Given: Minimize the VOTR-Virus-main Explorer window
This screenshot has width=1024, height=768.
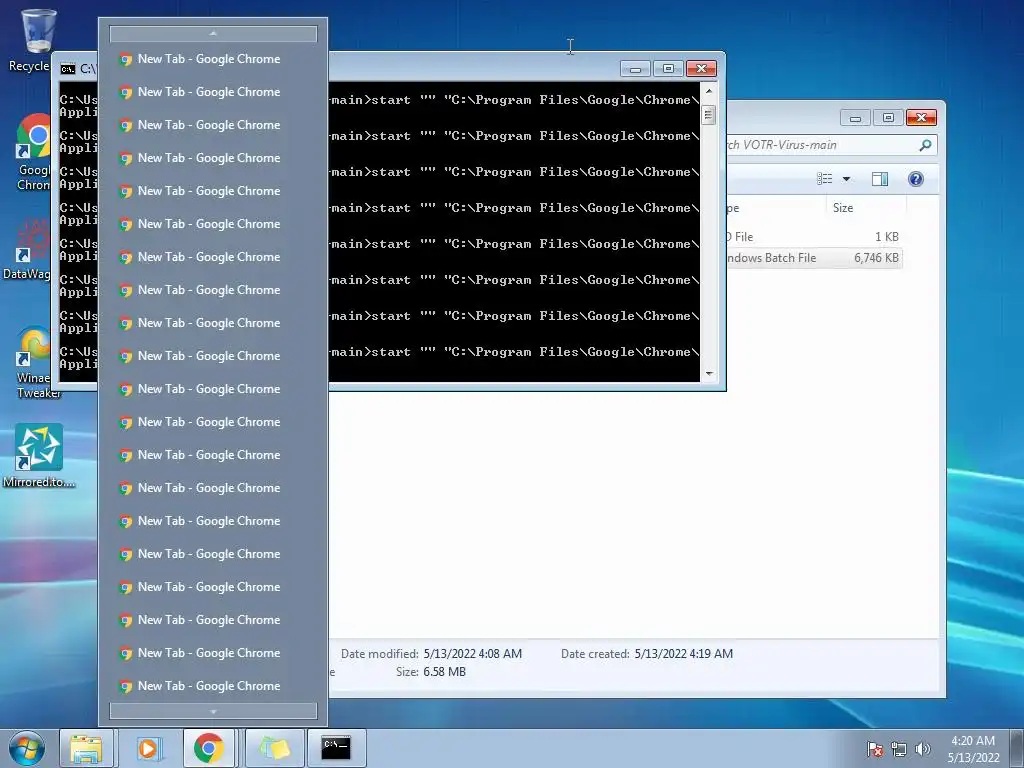Looking at the screenshot, I should click(x=856, y=118).
